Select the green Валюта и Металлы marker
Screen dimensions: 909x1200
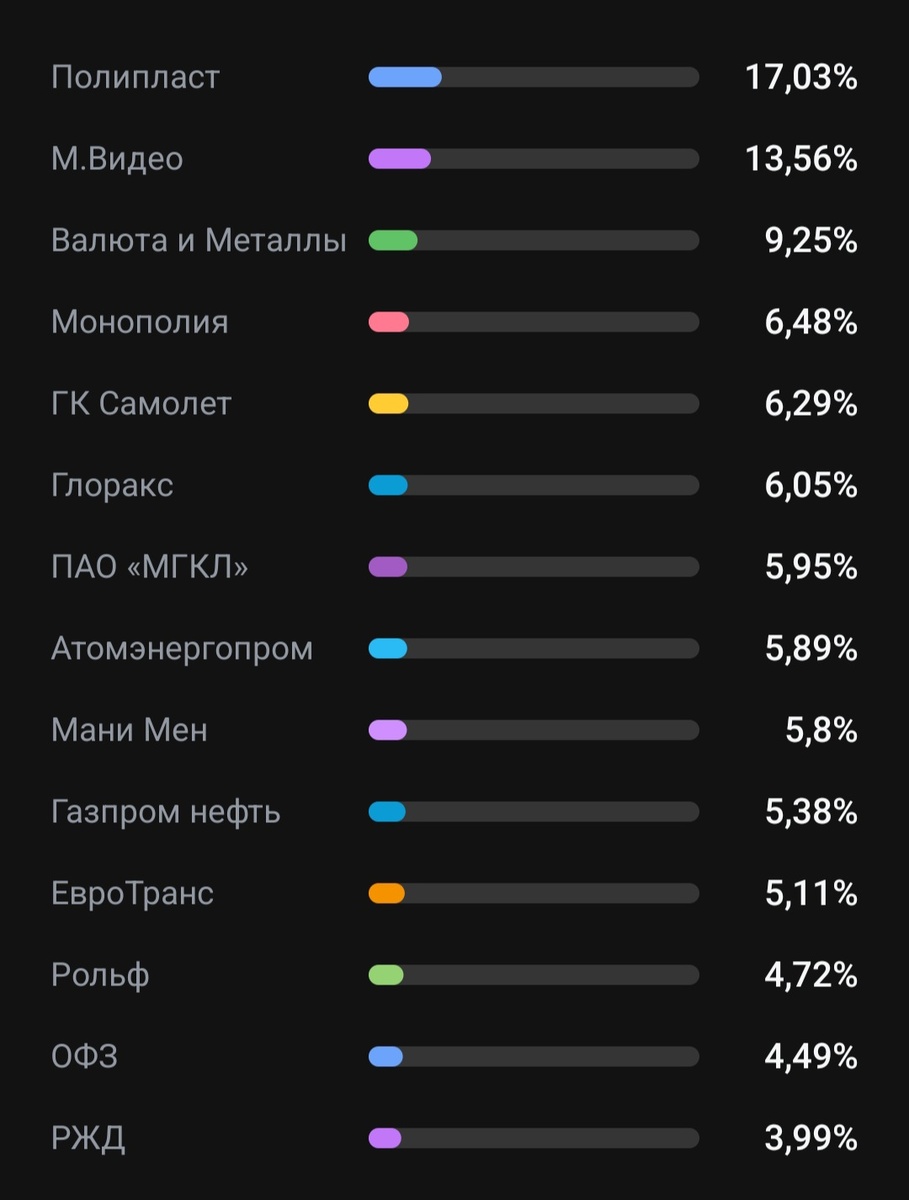tap(394, 240)
